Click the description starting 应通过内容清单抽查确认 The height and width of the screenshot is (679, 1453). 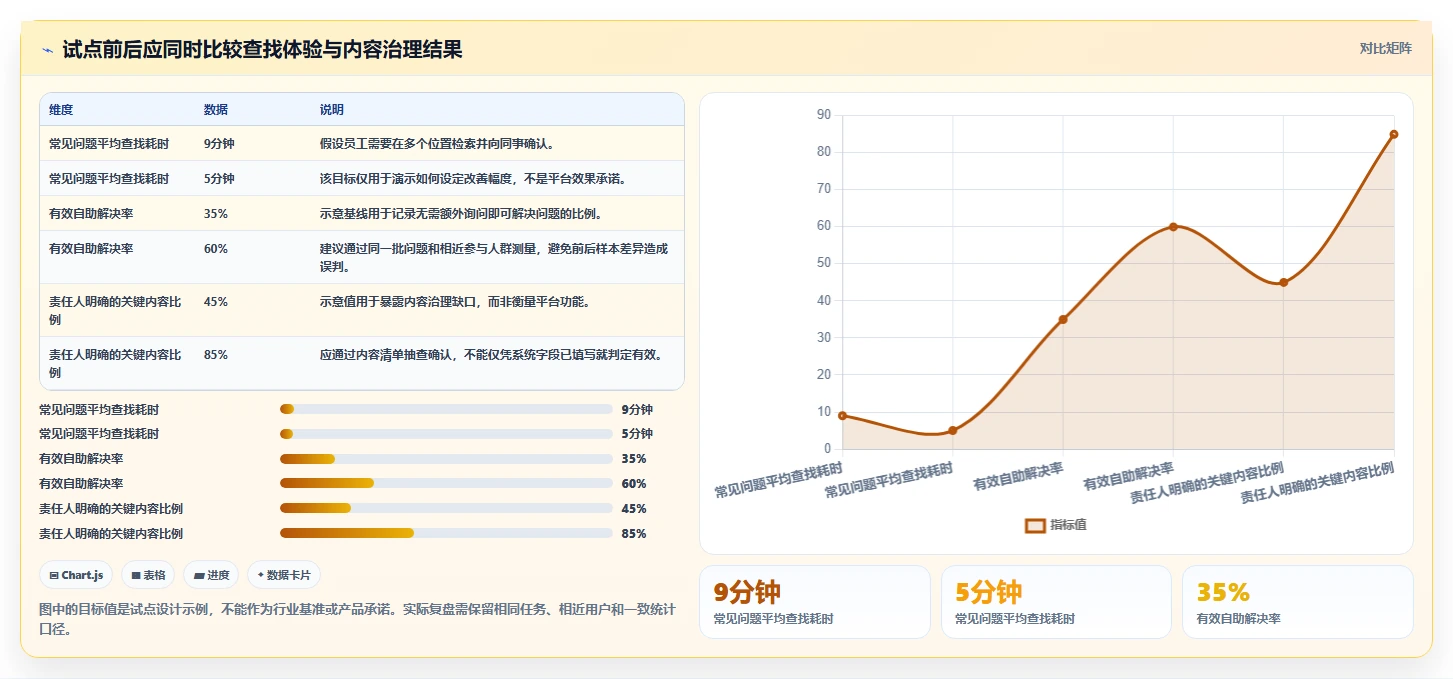pos(491,355)
